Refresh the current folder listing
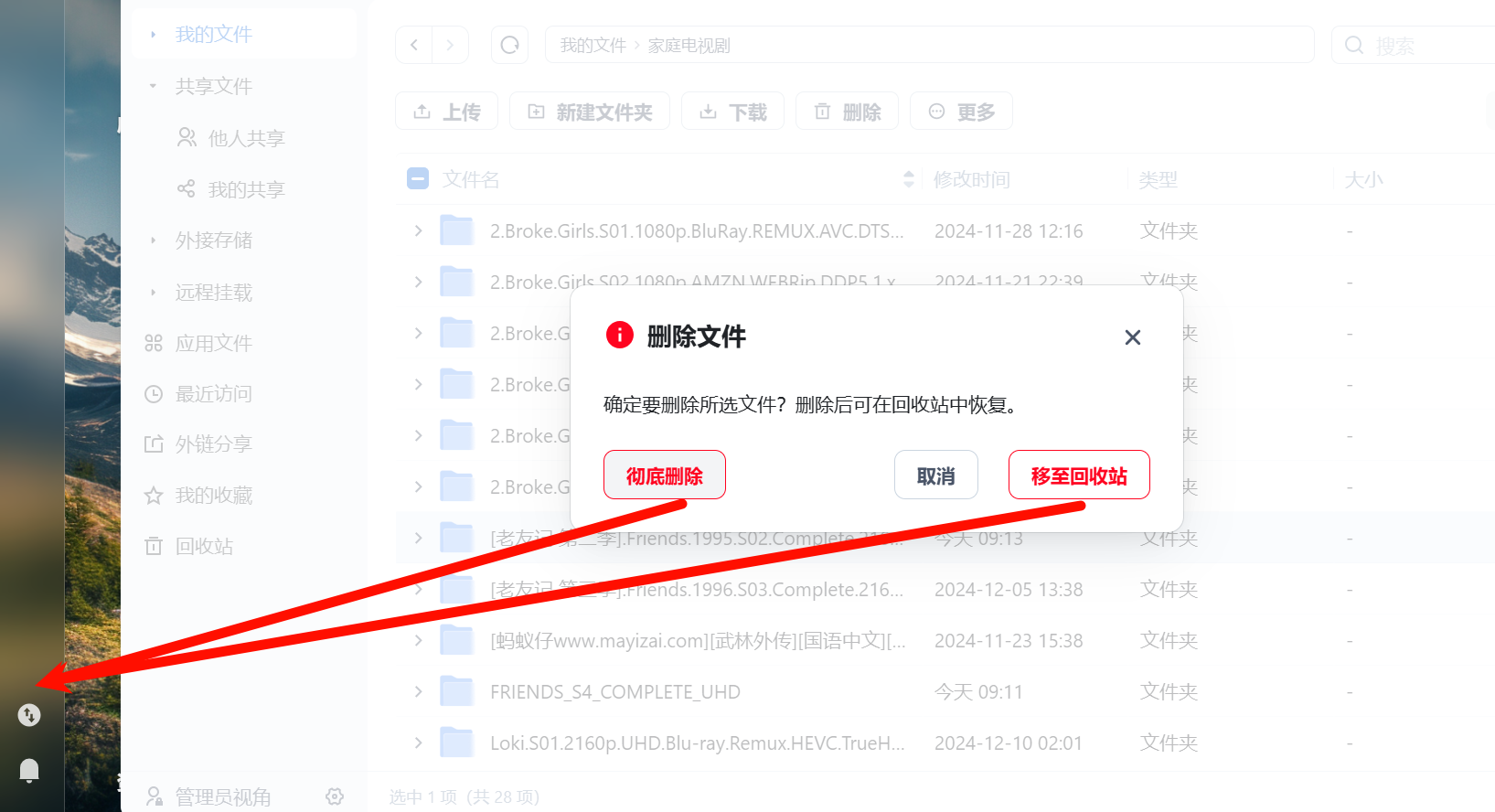 (x=509, y=45)
